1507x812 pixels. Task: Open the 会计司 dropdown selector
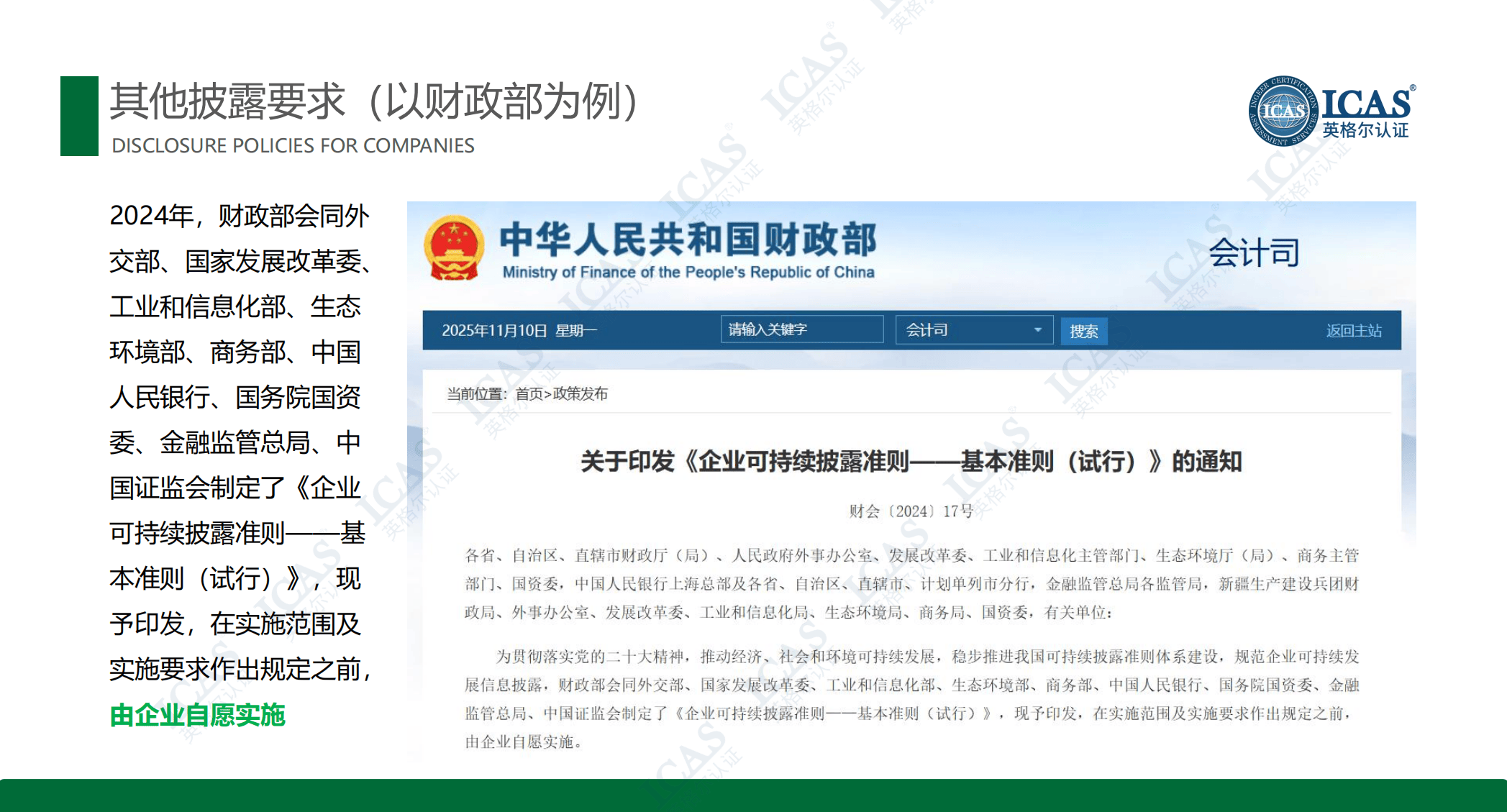974,329
